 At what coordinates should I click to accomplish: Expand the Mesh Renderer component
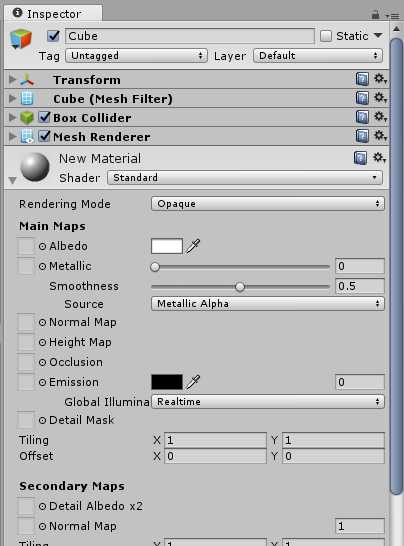point(13,136)
